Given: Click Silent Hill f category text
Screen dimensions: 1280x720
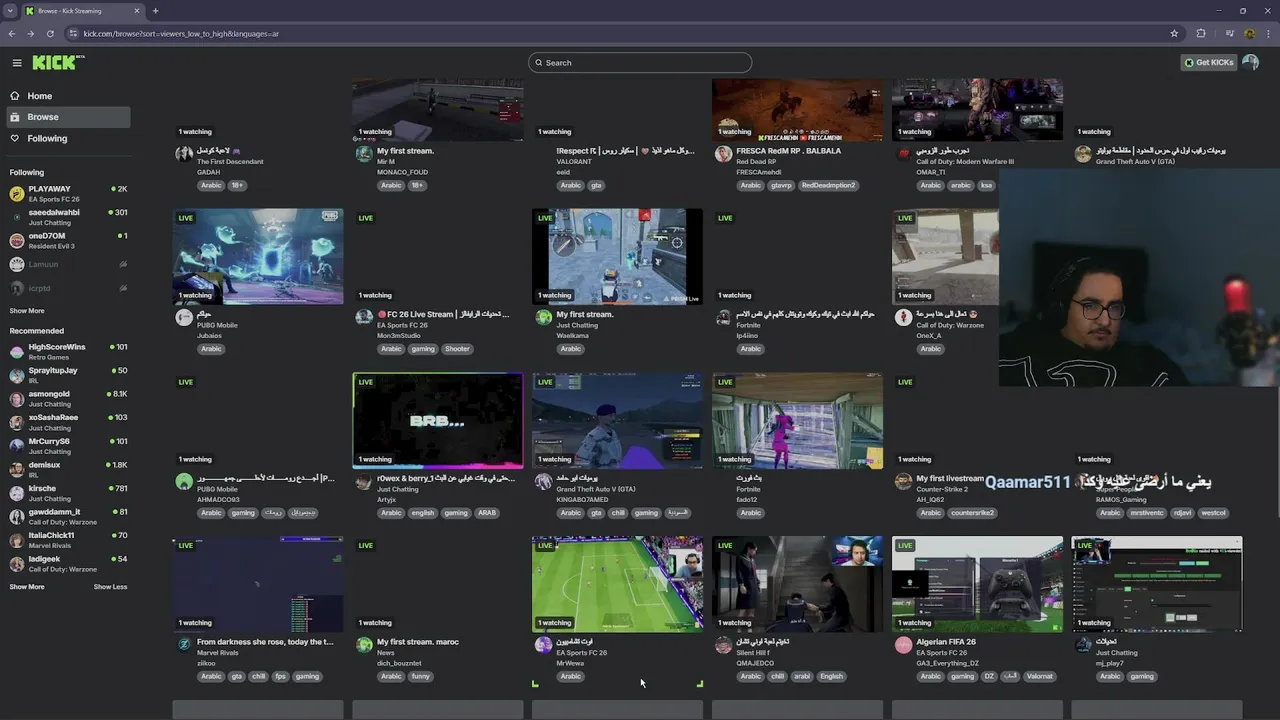Looking at the screenshot, I should (754, 653).
